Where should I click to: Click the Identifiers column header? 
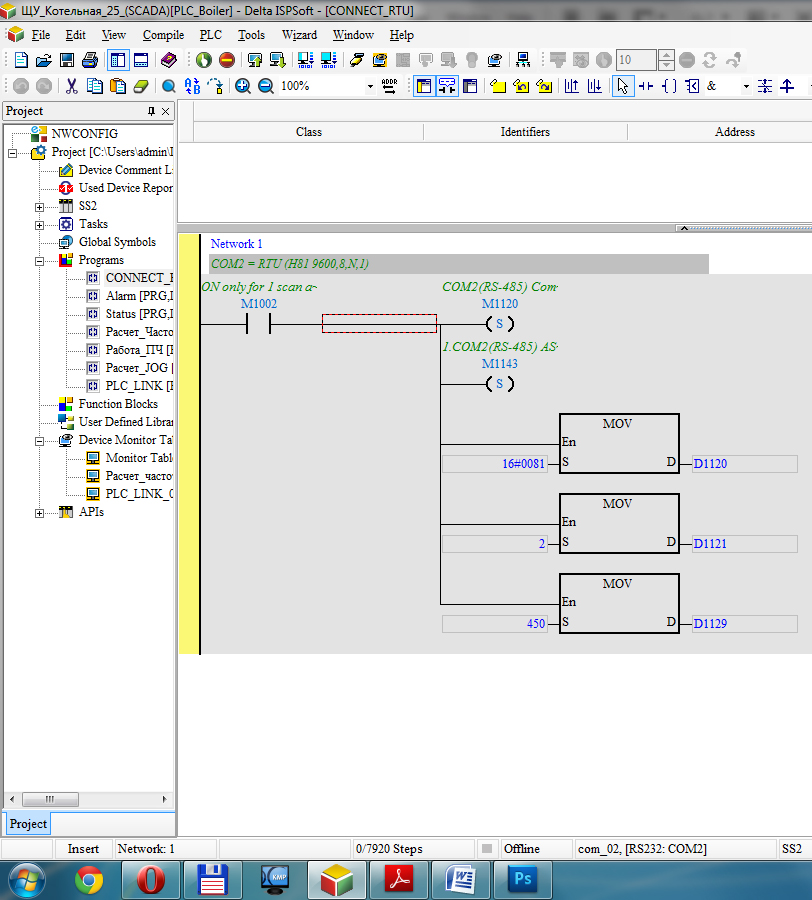click(x=525, y=132)
